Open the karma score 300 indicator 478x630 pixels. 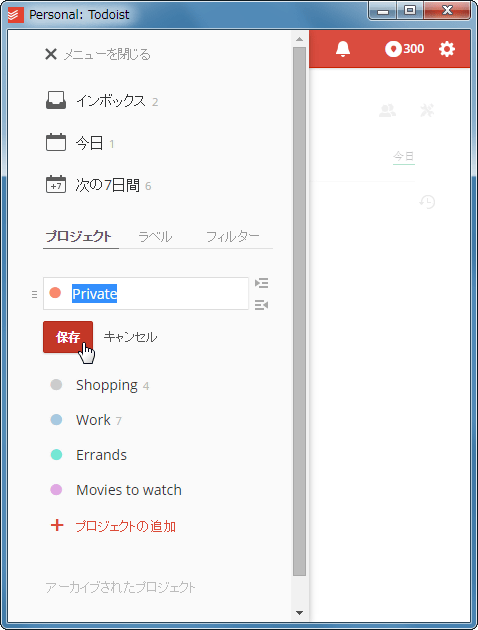[x=404, y=49]
